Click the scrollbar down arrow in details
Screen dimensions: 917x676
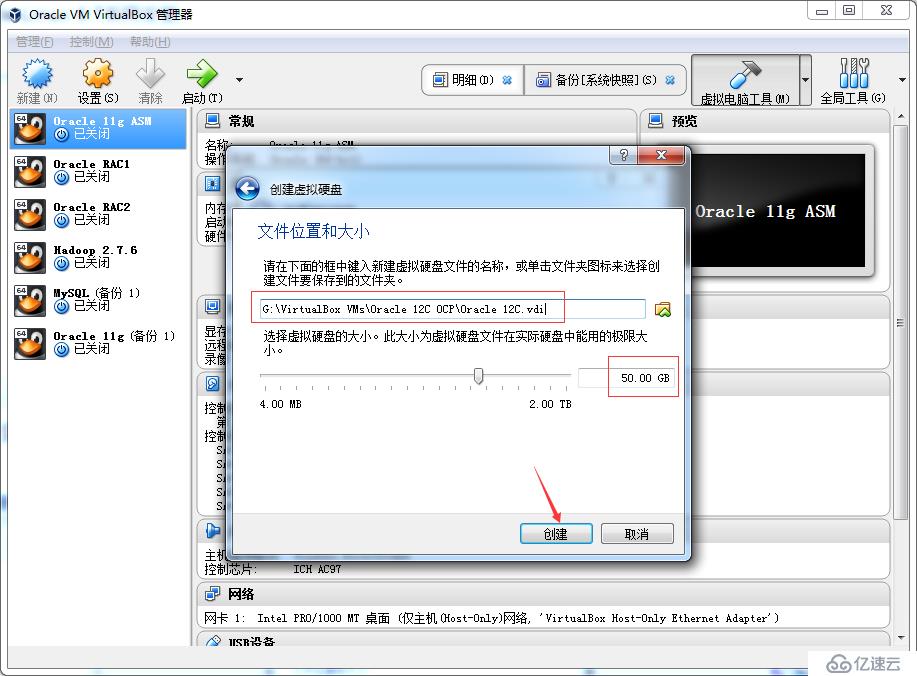tap(901, 637)
